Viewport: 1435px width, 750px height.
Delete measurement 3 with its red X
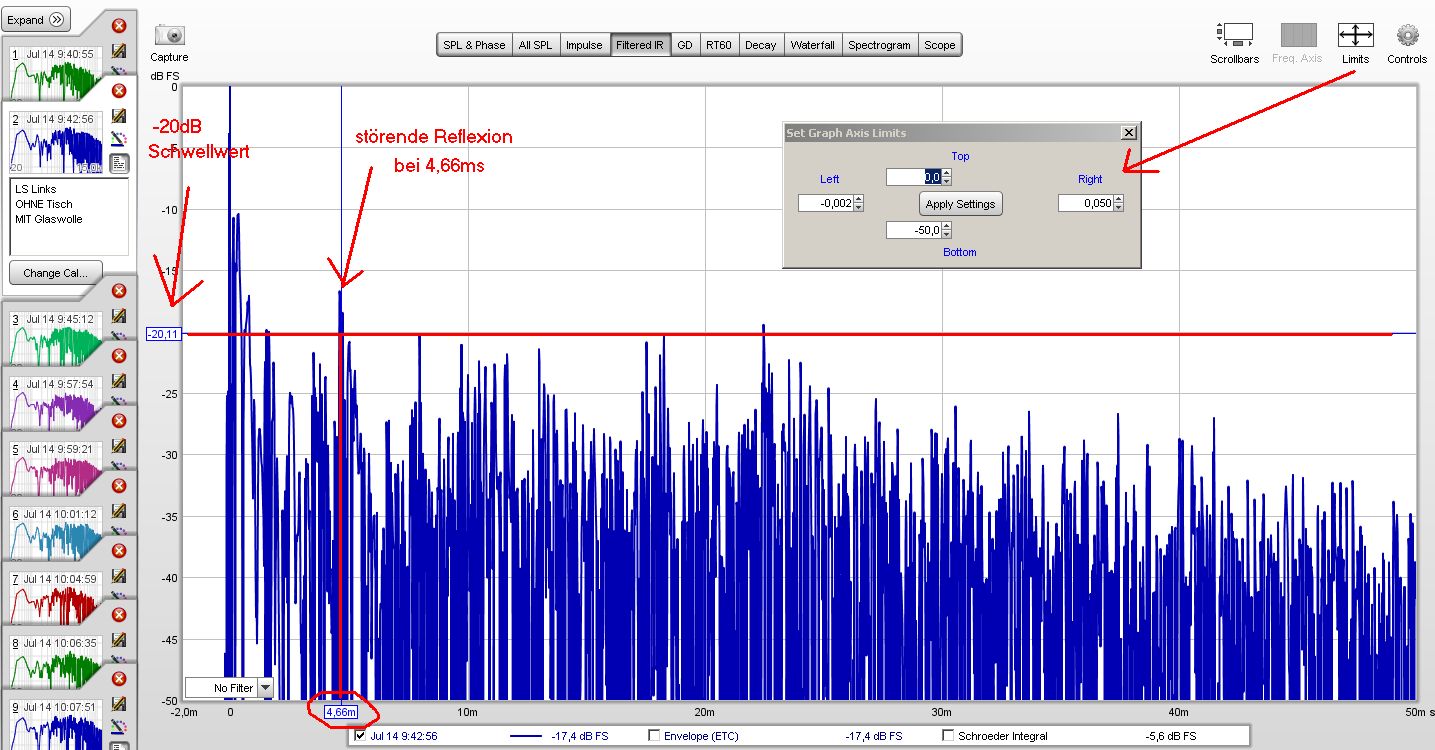(119, 291)
